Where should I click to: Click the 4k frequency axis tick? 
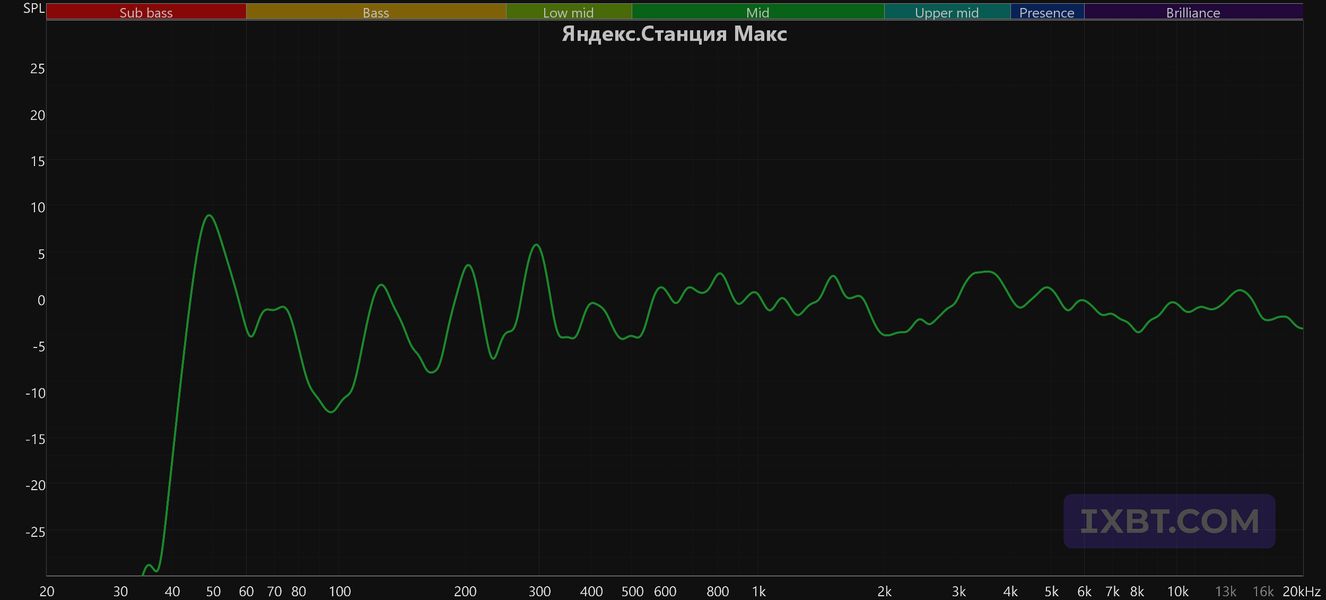[x=1010, y=591]
